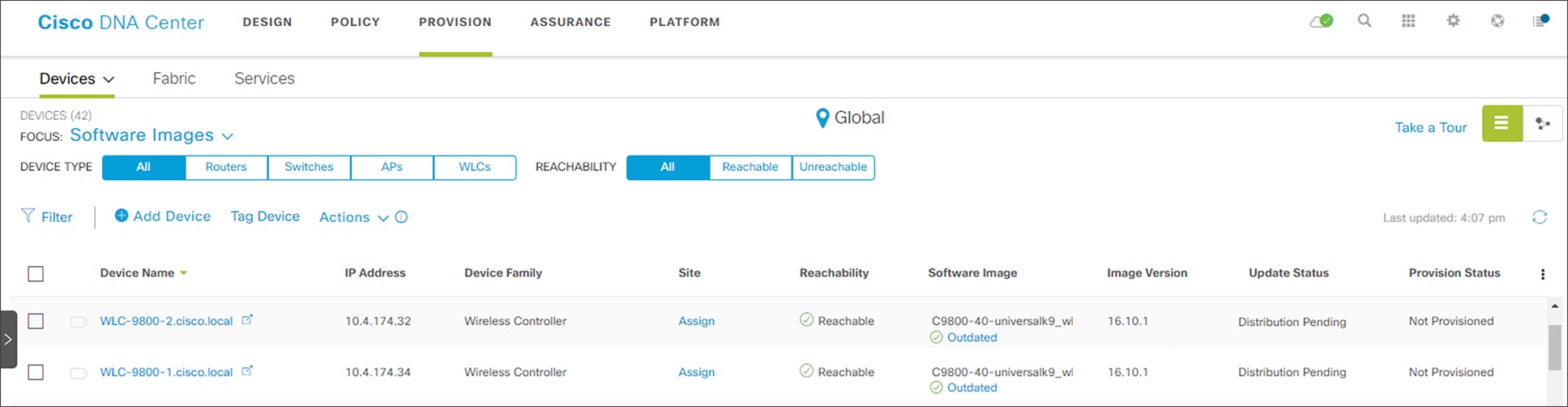Open the tools grid icon
Screen dimensions: 1568x407
[x=1408, y=20]
